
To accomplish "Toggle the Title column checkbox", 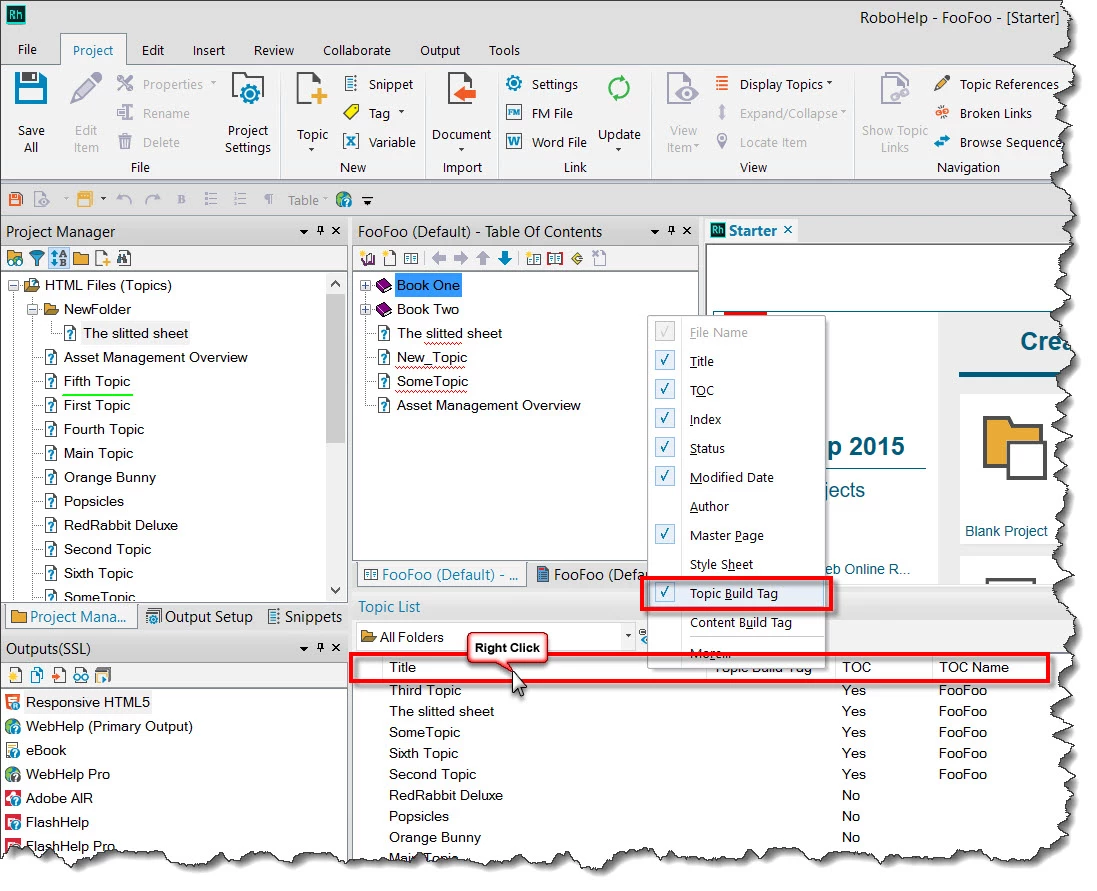I will tap(665, 360).
